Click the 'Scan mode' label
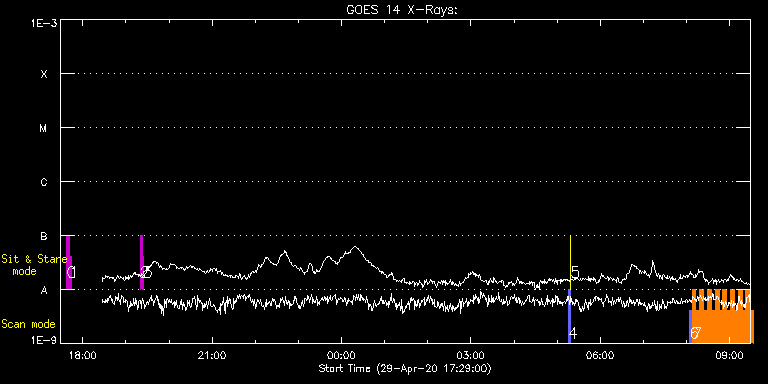768x384 pixels. (x=28, y=324)
